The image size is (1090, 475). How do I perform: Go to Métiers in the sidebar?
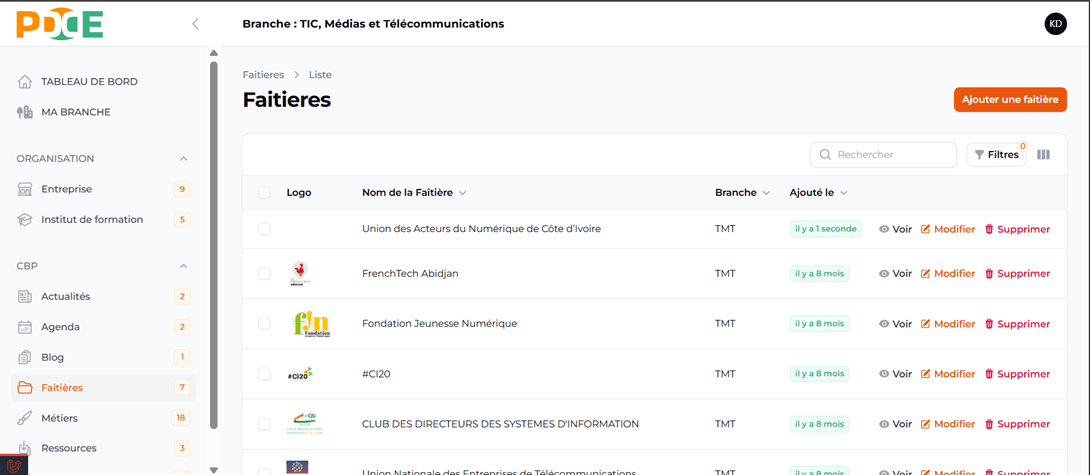tap(59, 418)
